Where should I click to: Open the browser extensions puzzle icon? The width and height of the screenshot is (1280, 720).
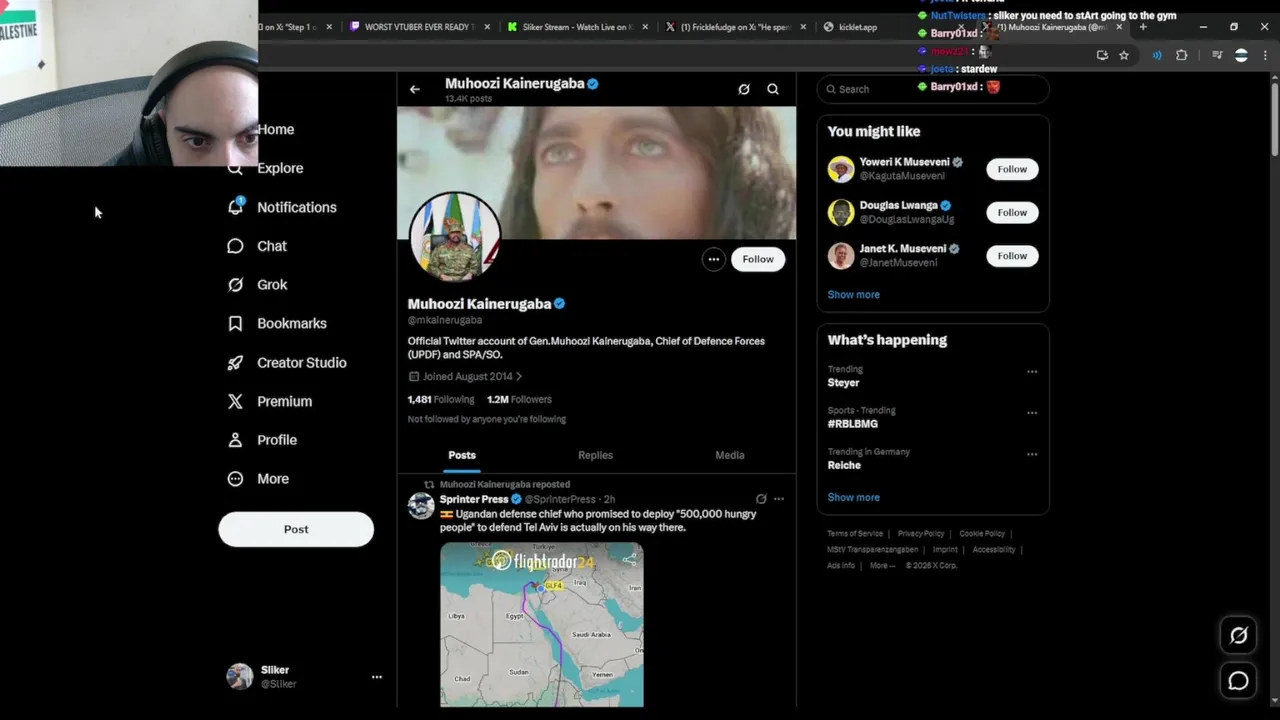(x=1181, y=55)
